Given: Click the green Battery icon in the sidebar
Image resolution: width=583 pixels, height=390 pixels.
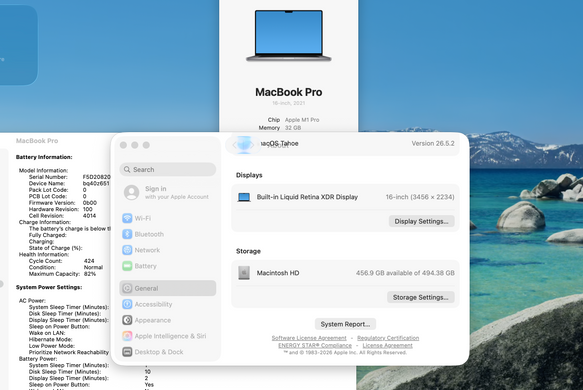Looking at the screenshot, I should (127, 266).
